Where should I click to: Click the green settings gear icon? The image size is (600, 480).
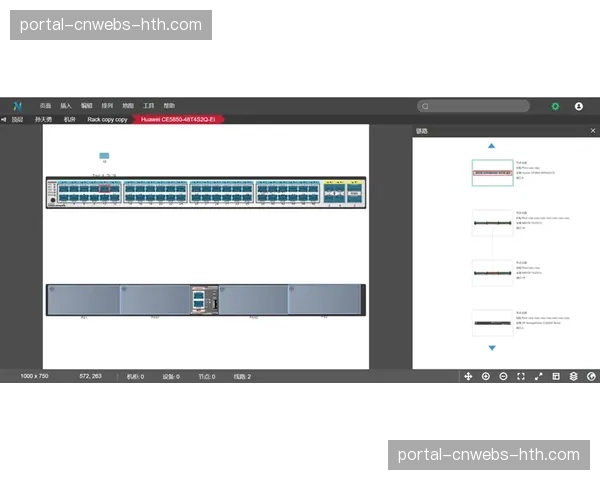pos(555,106)
